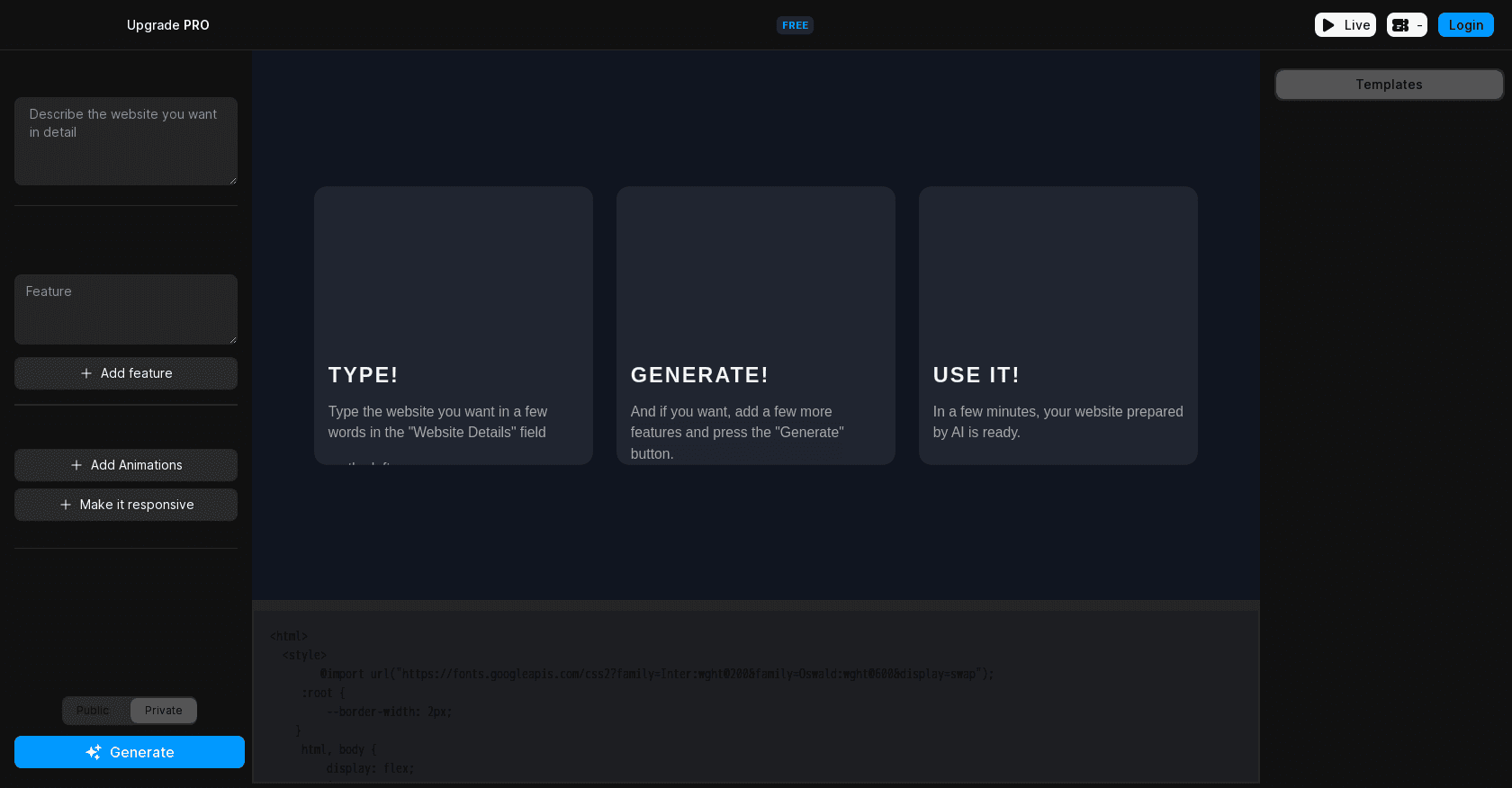
Task: Click into the Feature text field
Action: (126, 309)
